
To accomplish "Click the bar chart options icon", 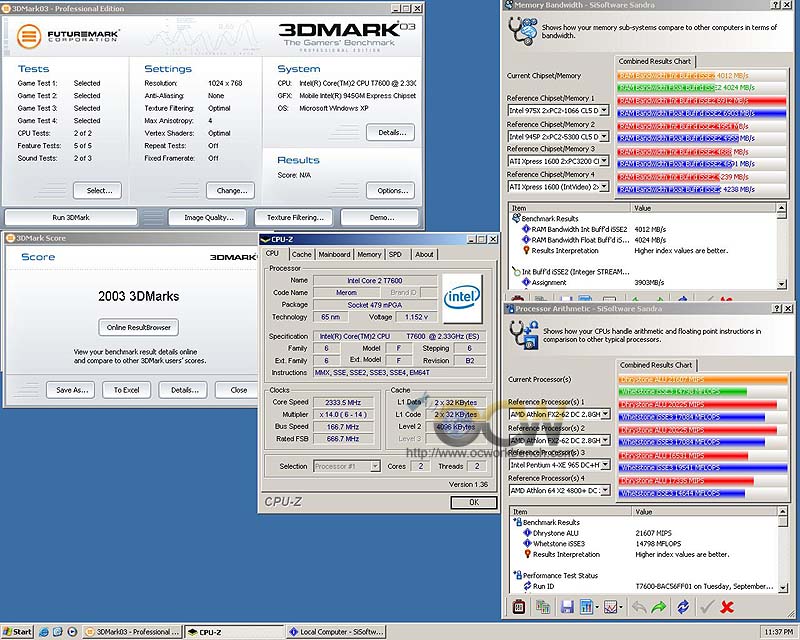I will (587, 607).
